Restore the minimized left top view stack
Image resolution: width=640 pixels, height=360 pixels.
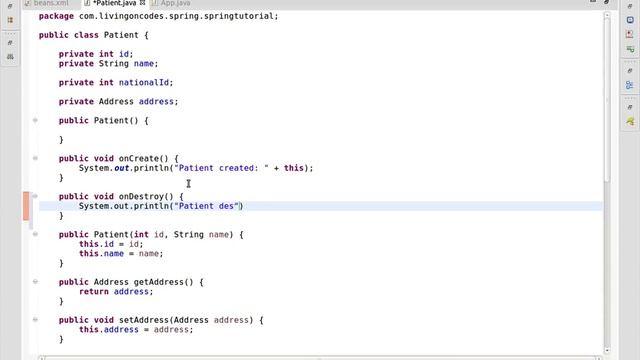coord(10,6)
